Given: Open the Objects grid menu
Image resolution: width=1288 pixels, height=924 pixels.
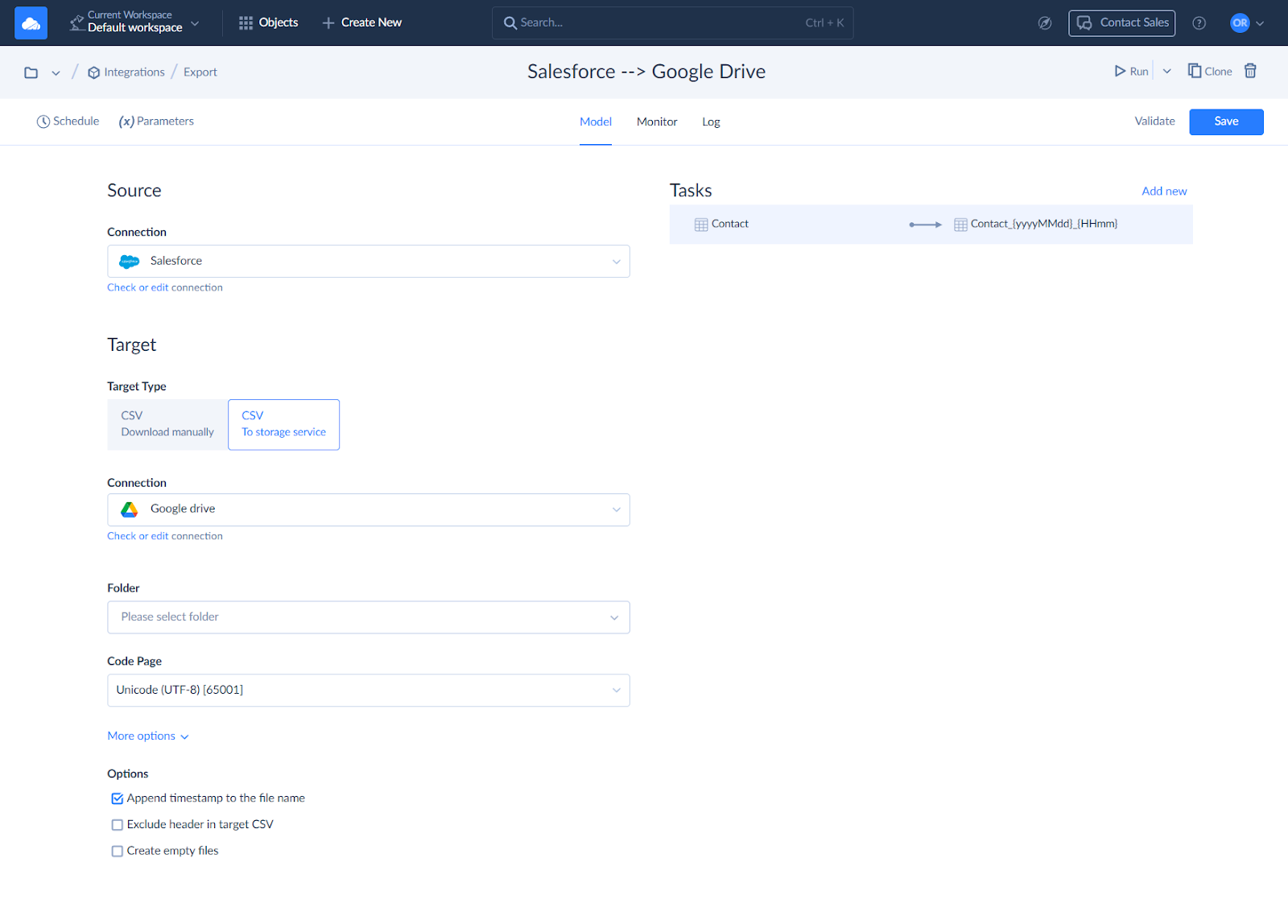Looking at the screenshot, I should pos(269,23).
